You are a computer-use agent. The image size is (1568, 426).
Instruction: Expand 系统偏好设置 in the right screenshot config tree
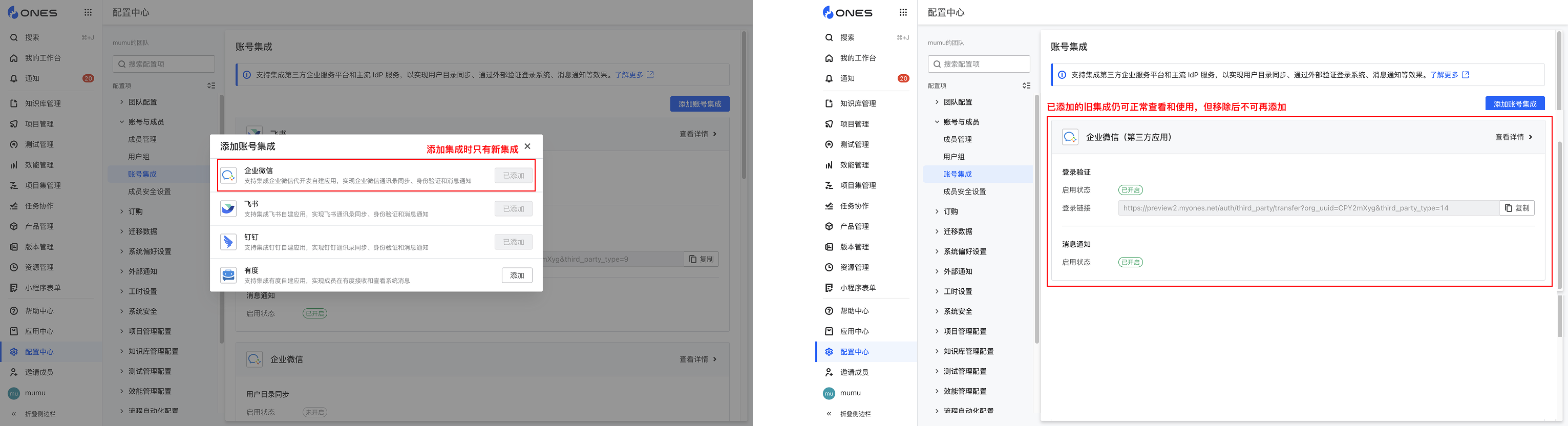pyautogui.click(x=937, y=251)
